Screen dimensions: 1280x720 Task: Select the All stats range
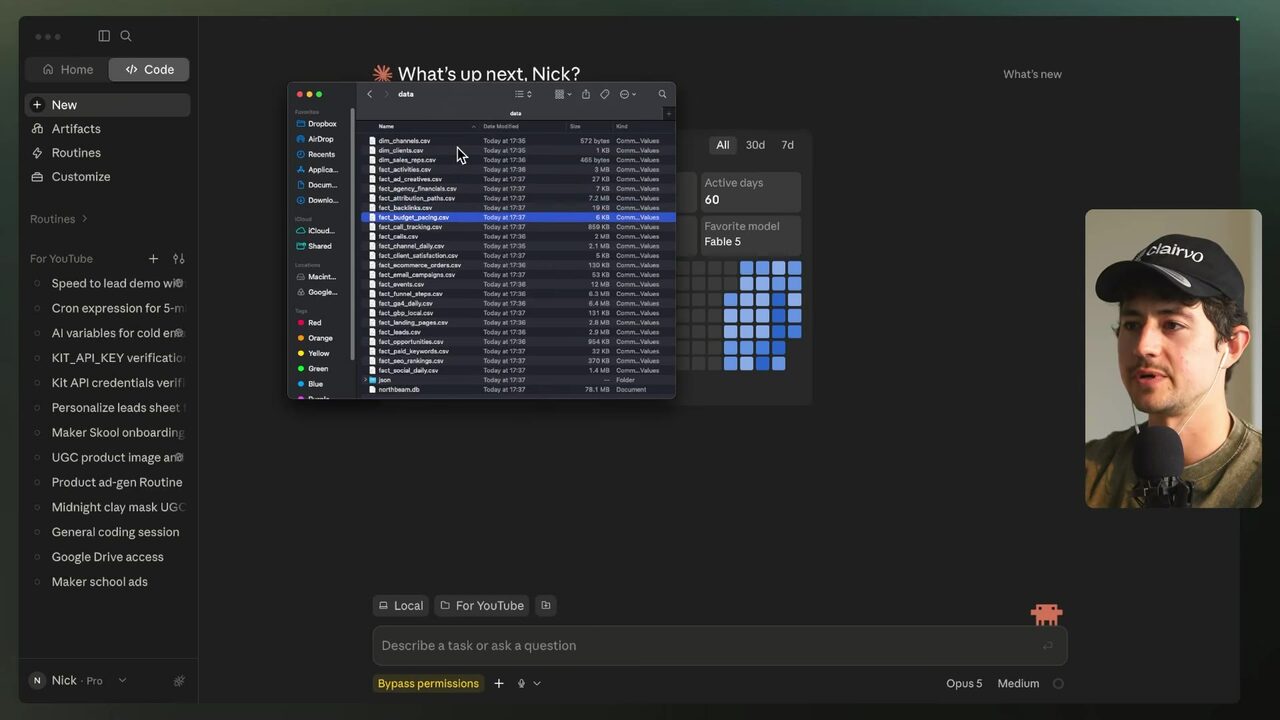722,145
